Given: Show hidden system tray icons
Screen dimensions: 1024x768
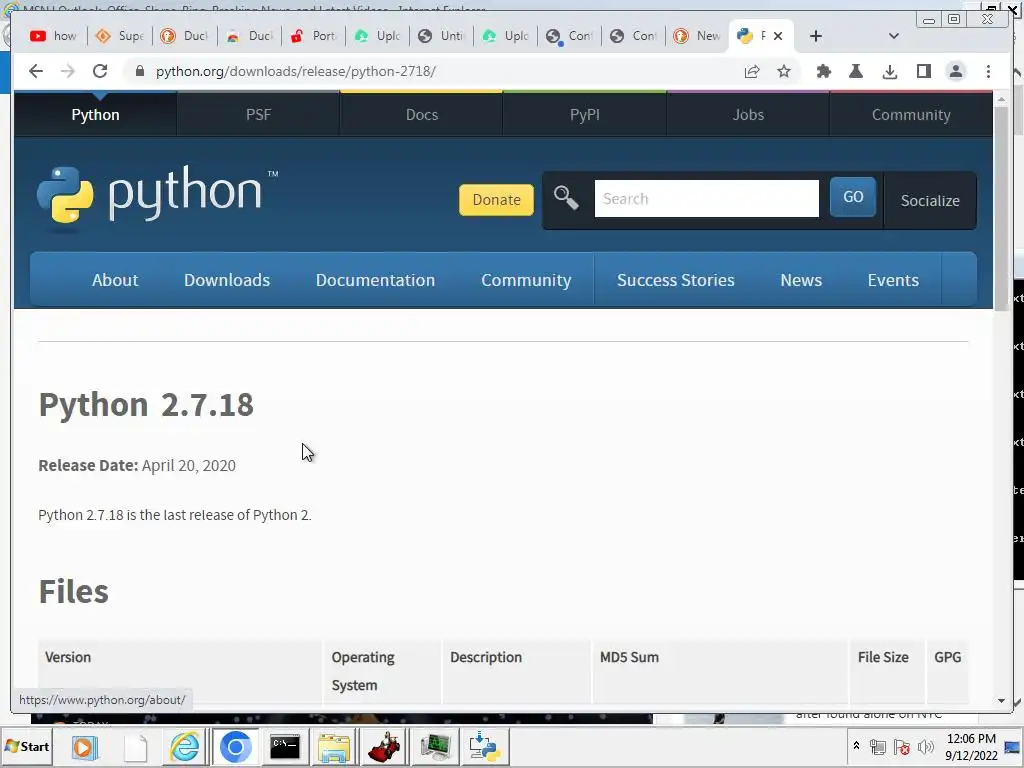Looking at the screenshot, I should 856,746.
